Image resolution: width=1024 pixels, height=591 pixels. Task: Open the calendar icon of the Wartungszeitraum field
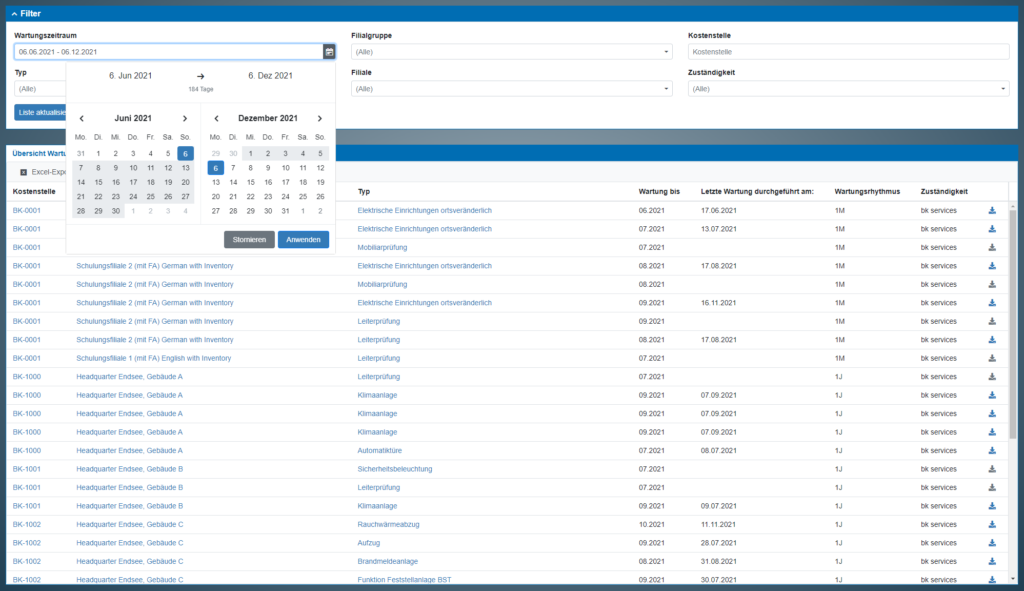329,52
